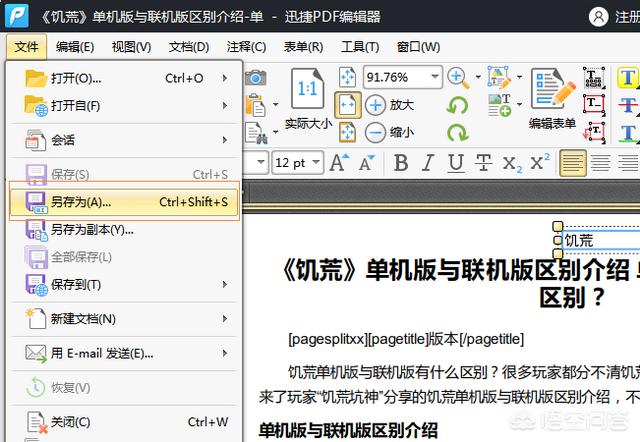Expand the edit content tool arrow
The height and width of the screenshot is (442, 640).
point(519,77)
